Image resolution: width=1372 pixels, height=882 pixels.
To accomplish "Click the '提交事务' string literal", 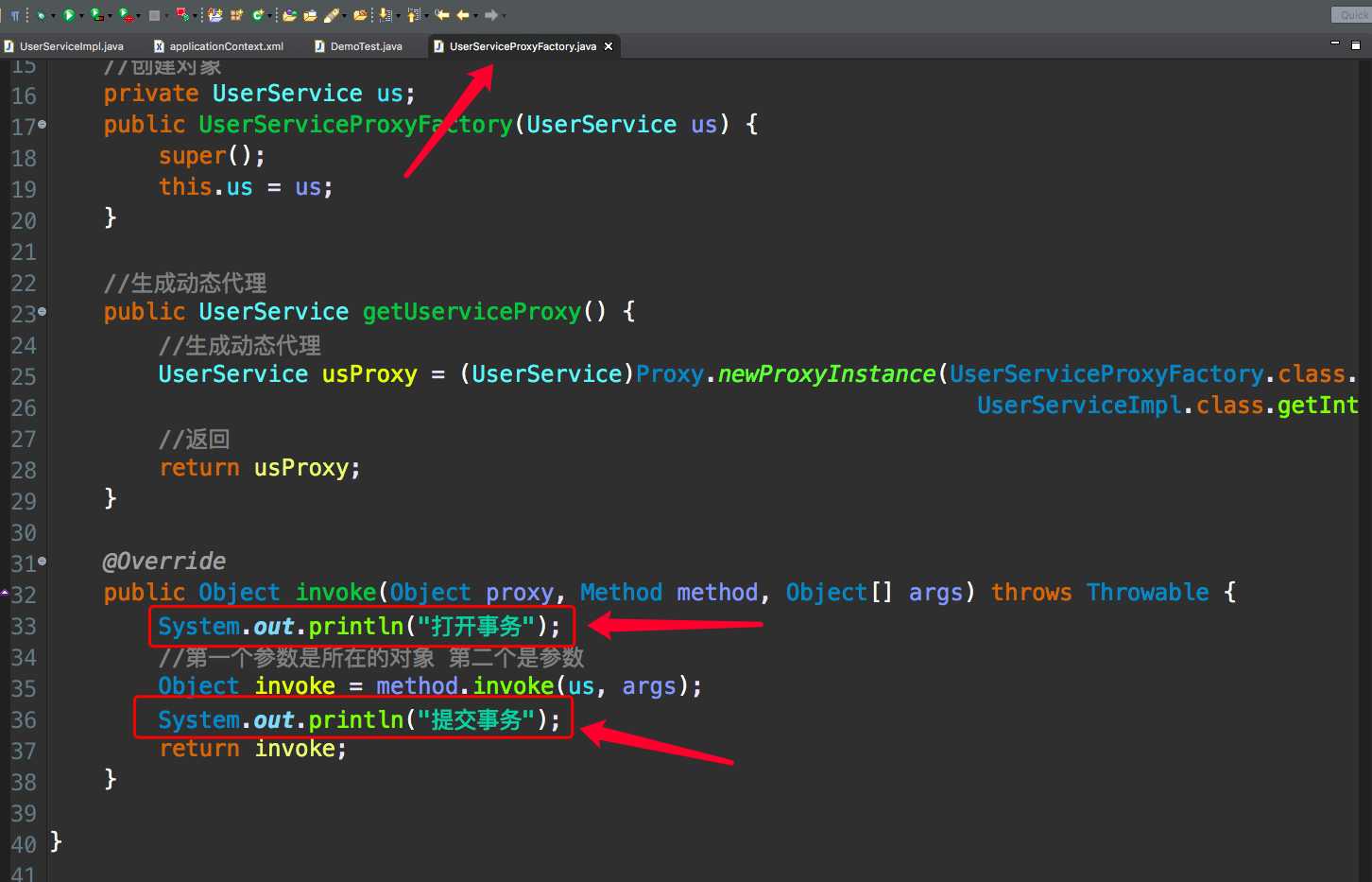I will pos(477,720).
